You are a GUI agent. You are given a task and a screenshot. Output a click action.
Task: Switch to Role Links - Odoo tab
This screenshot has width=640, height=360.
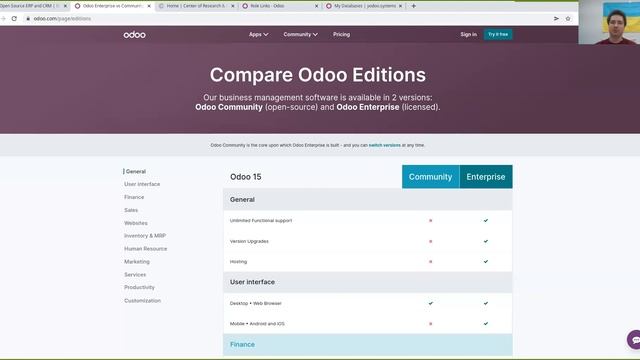[x=279, y=6]
